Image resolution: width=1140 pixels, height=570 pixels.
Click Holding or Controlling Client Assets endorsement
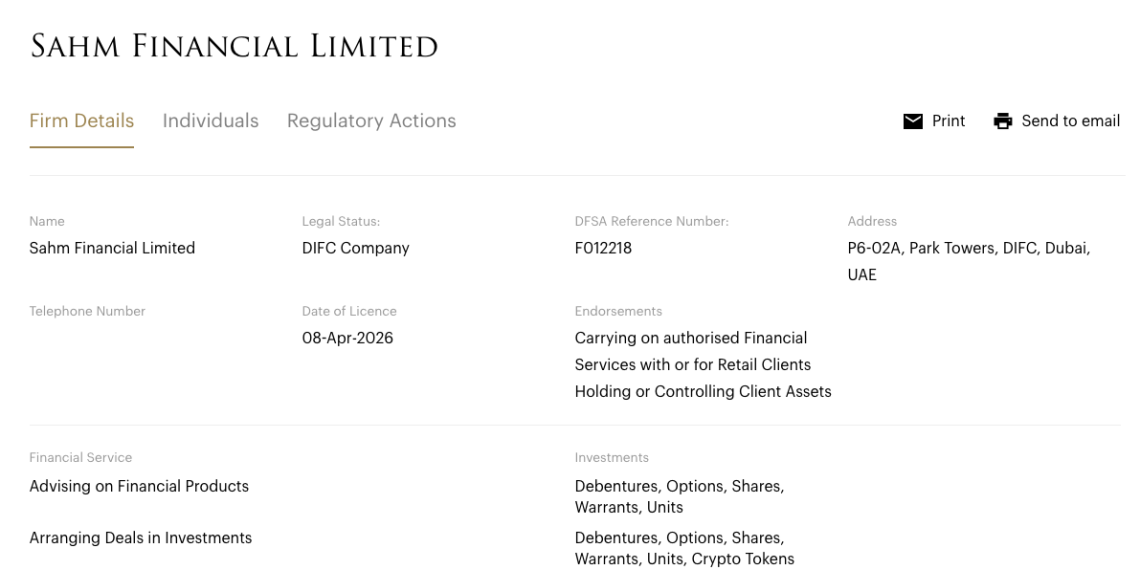pyautogui.click(x=702, y=392)
